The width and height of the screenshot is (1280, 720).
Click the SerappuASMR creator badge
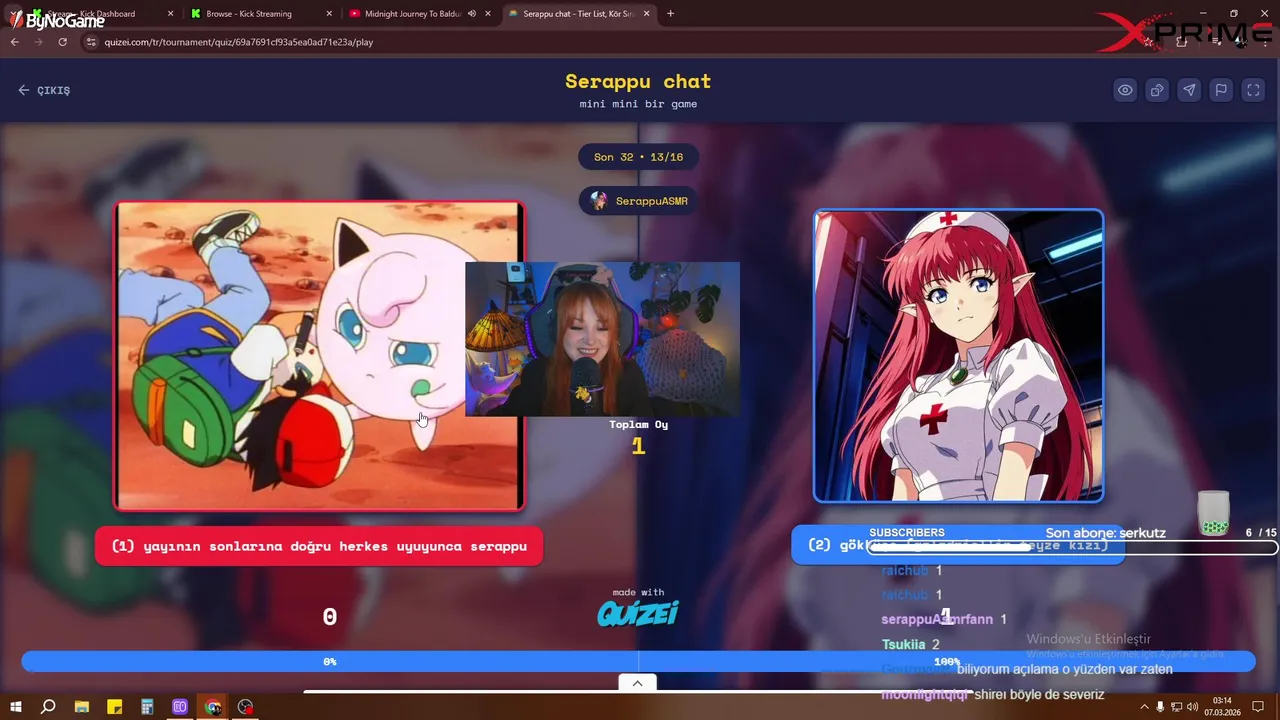tap(639, 201)
